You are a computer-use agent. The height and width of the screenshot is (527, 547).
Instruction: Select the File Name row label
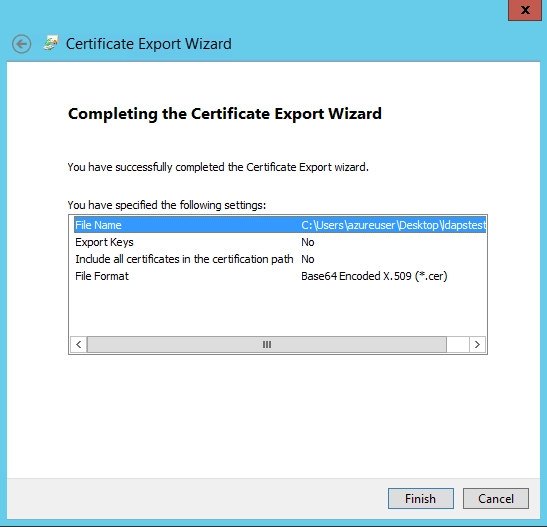point(98,225)
